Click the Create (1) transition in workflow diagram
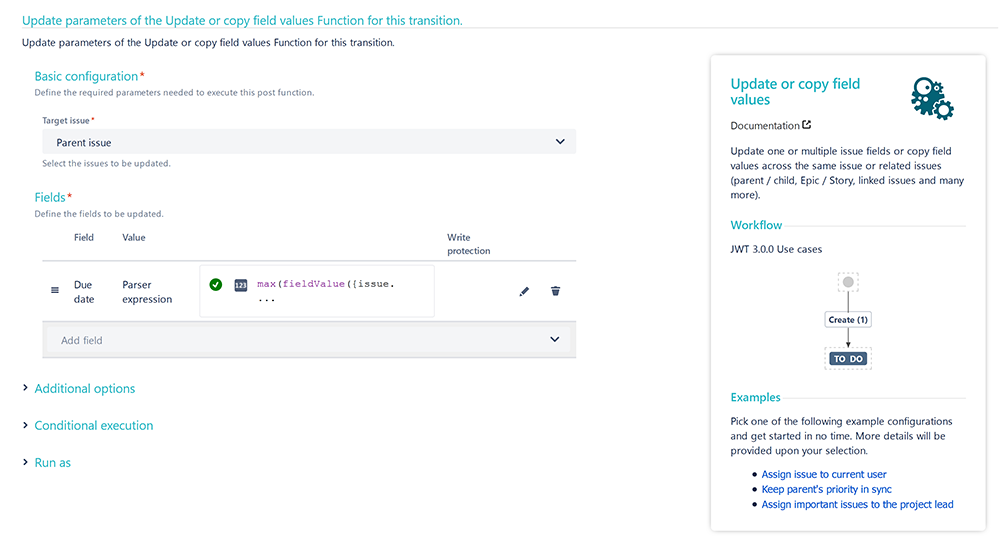This screenshot has width=1000, height=547. (x=848, y=319)
